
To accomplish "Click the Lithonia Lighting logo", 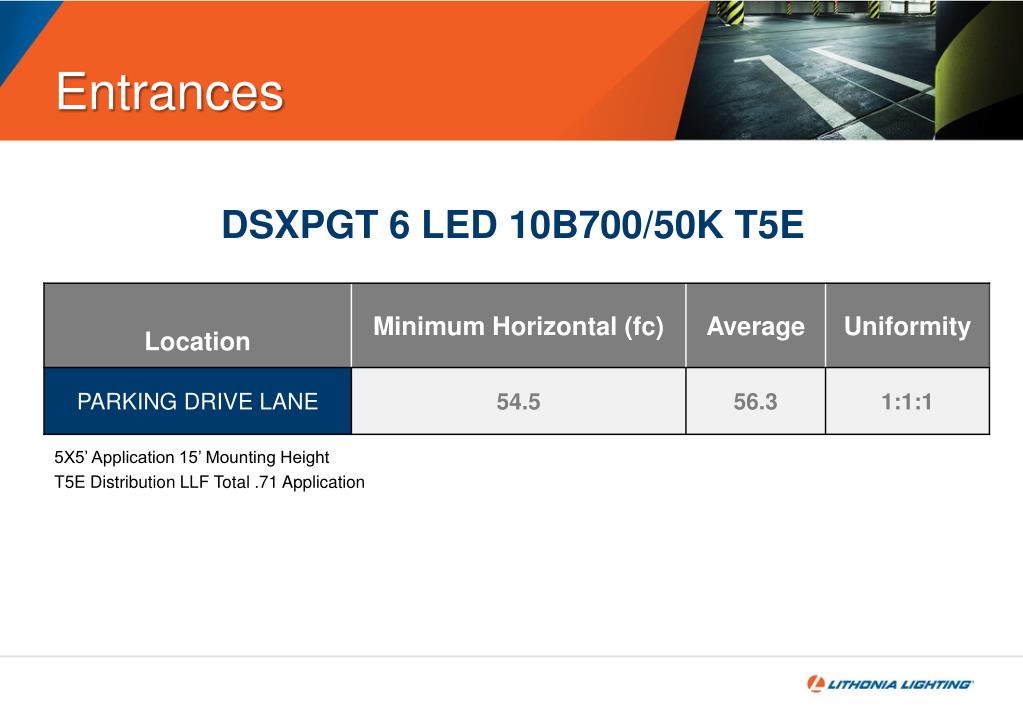I will coord(890,684).
